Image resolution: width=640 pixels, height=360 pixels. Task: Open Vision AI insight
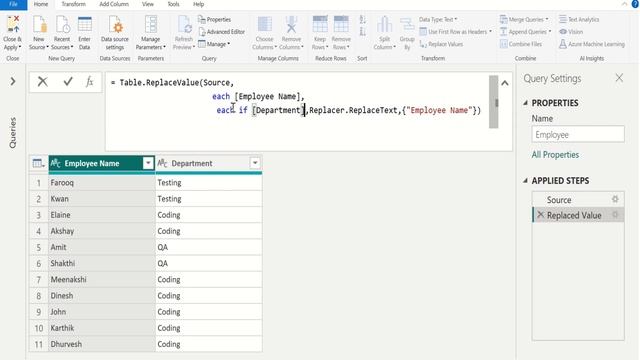571,31
